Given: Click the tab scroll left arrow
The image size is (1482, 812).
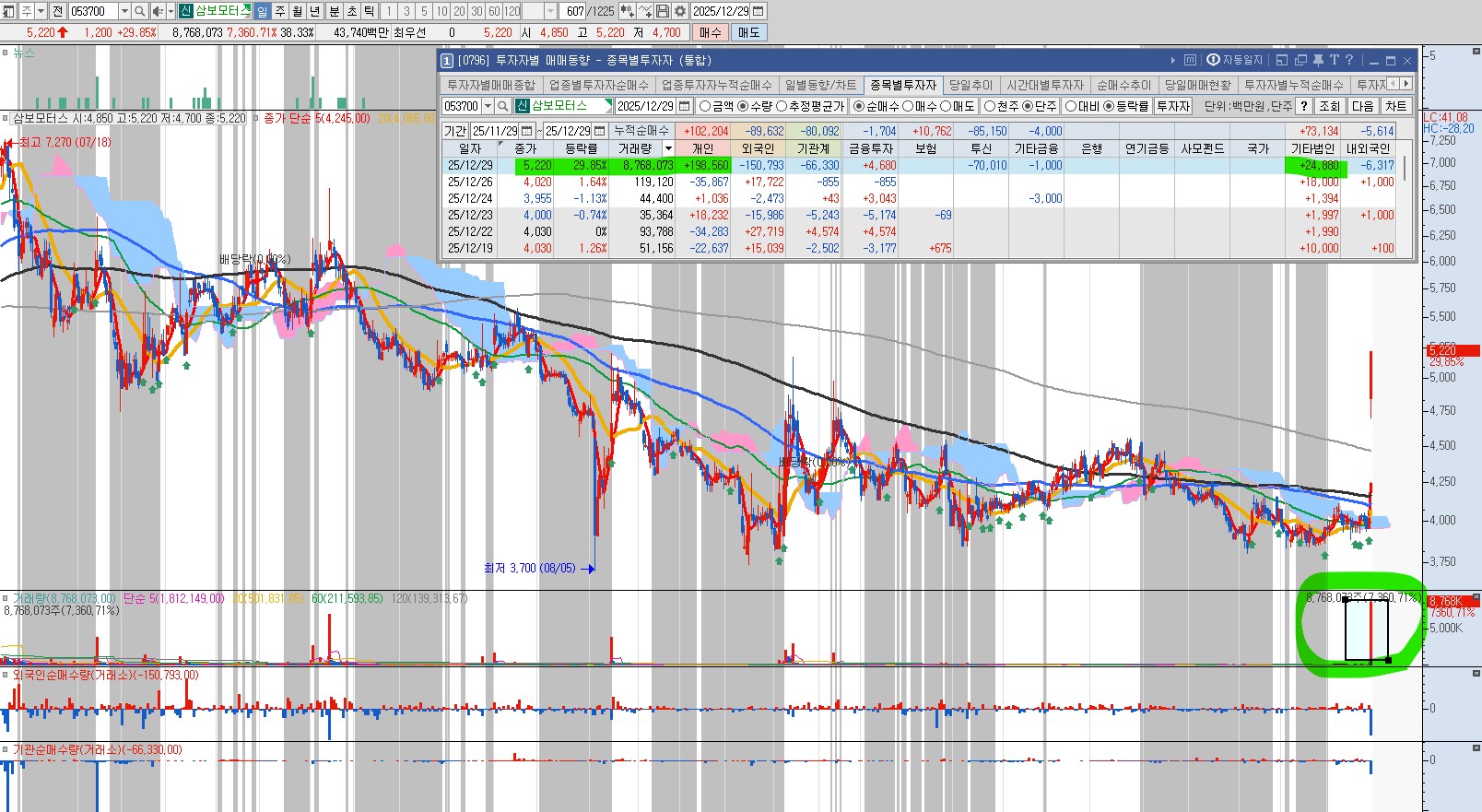Looking at the screenshot, I should [x=1393, y=84].
